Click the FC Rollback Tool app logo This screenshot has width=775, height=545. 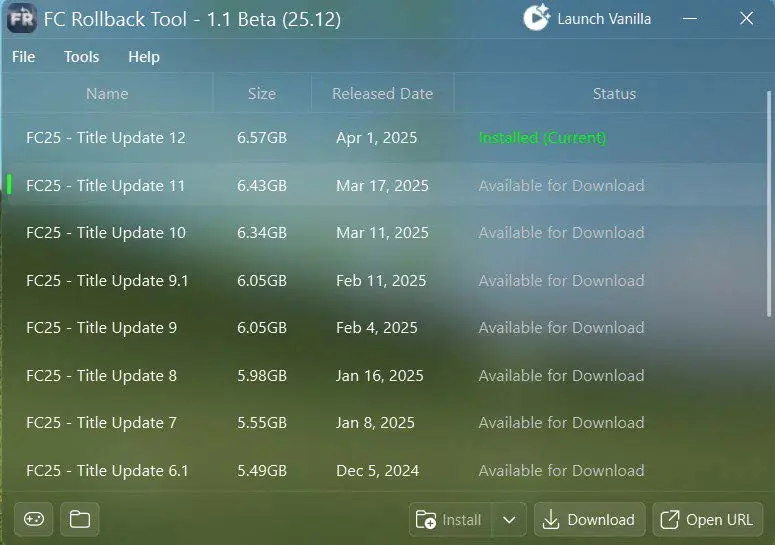tap(22, 18)
